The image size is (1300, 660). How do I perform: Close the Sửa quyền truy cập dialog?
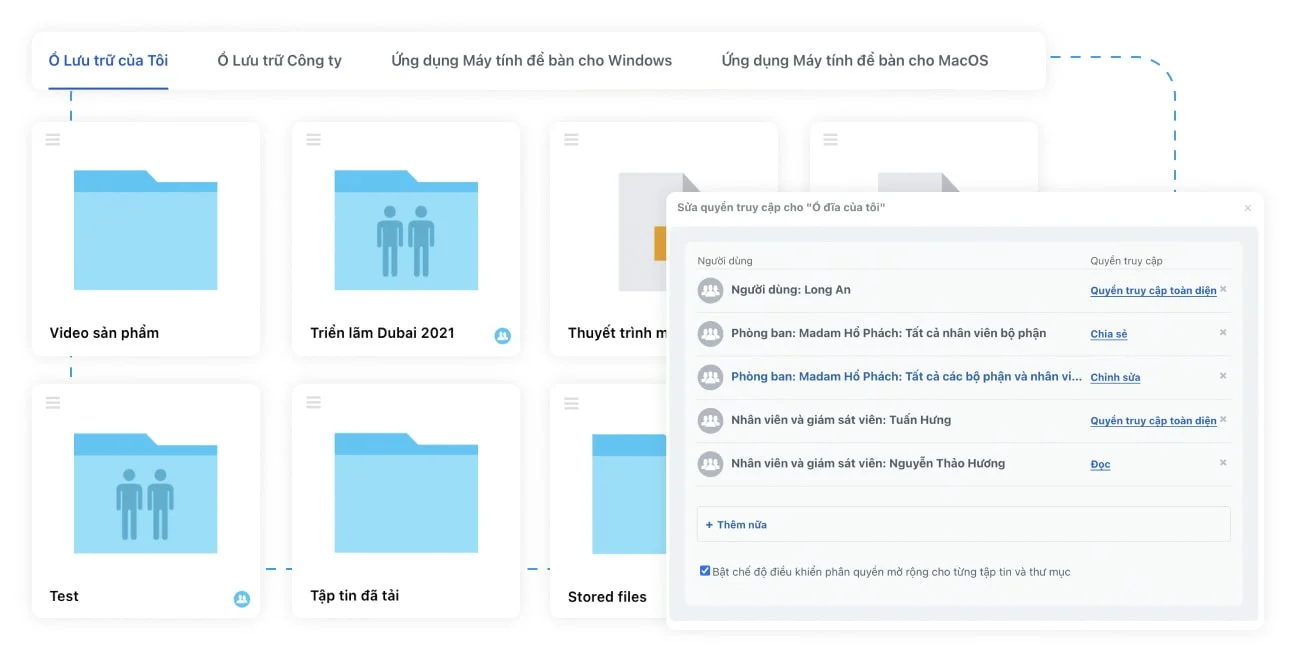pyautogui.click(x=1247, y=208)
